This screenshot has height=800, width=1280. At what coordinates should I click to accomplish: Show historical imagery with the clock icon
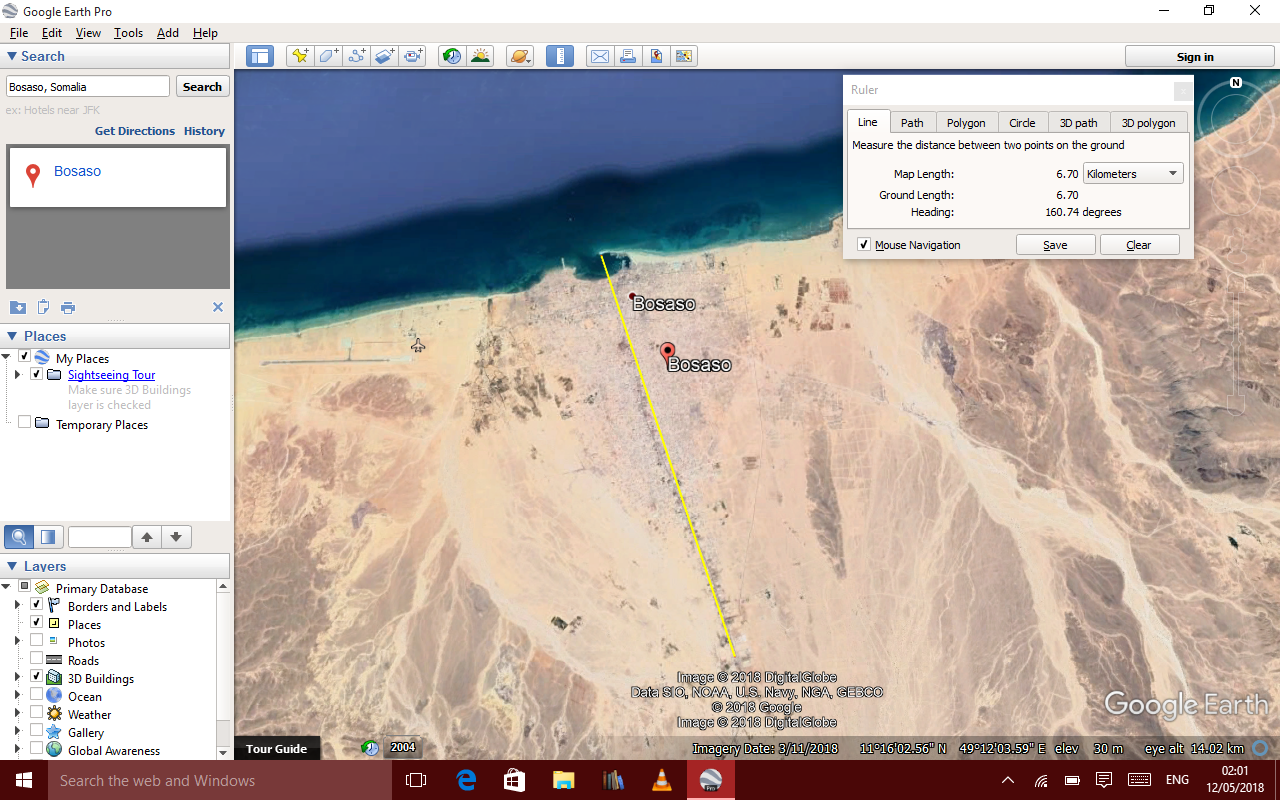452,57
